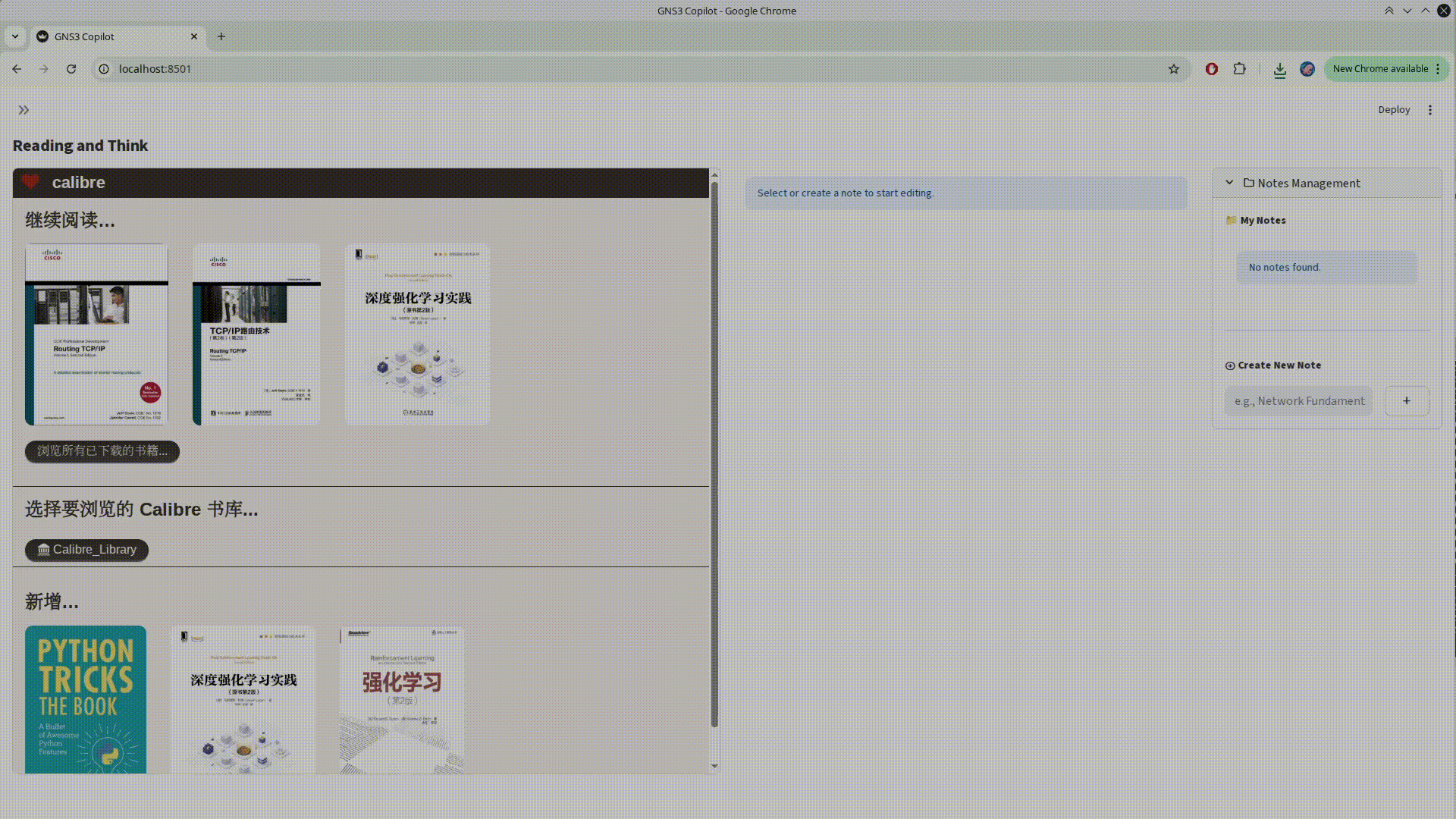The image size is (1456, 819).
Task: Open Chrome downloads via the download icon
Action: click(x=1279, y=69)
